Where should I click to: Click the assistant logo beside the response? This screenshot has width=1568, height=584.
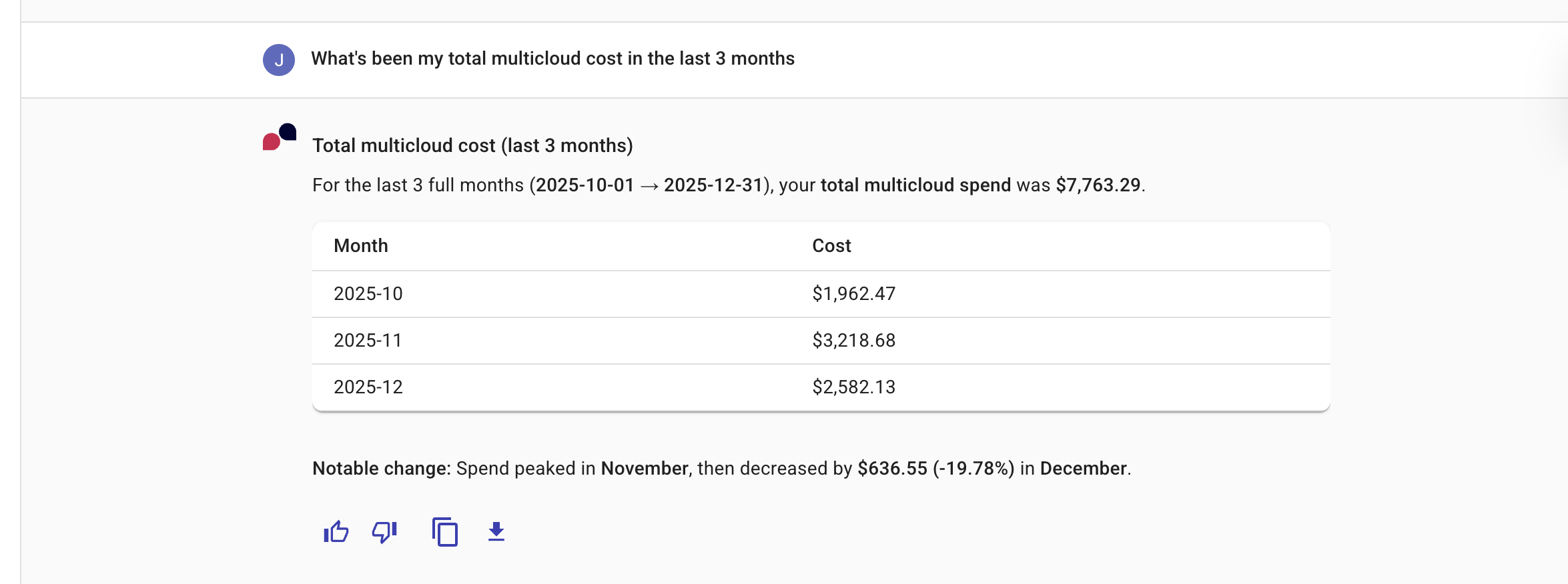[x=280, y=137]
